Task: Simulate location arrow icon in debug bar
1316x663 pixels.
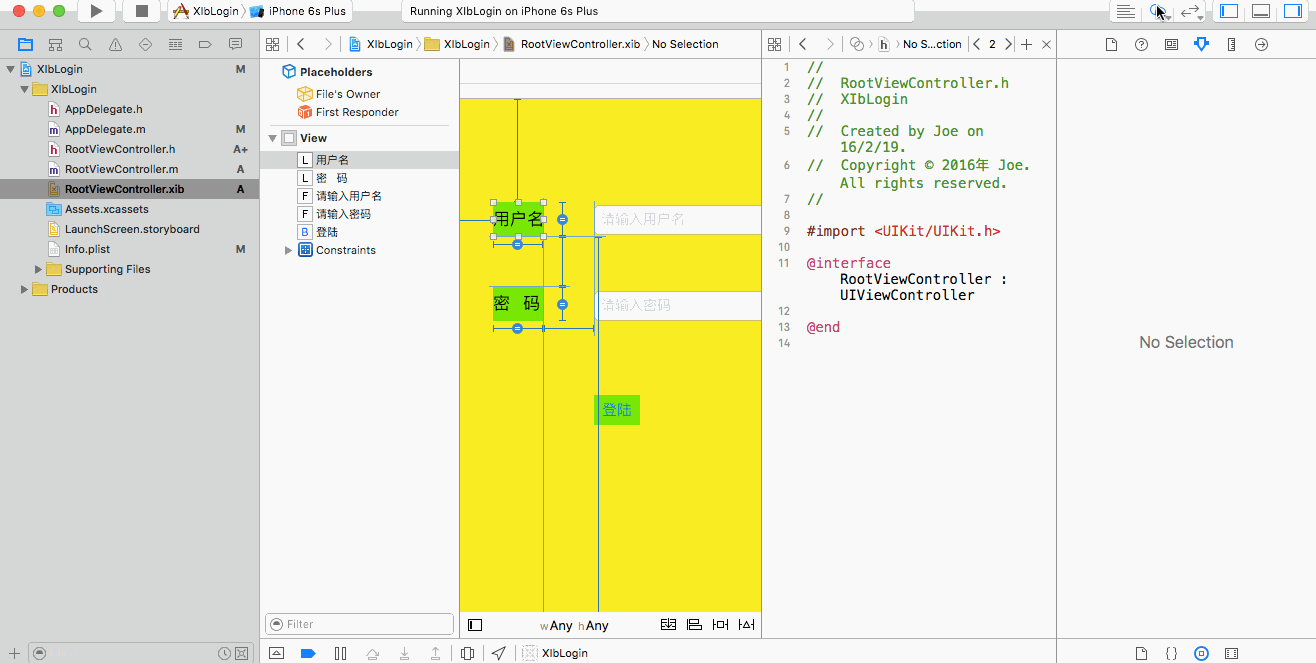Action: (x=498, y=653)
